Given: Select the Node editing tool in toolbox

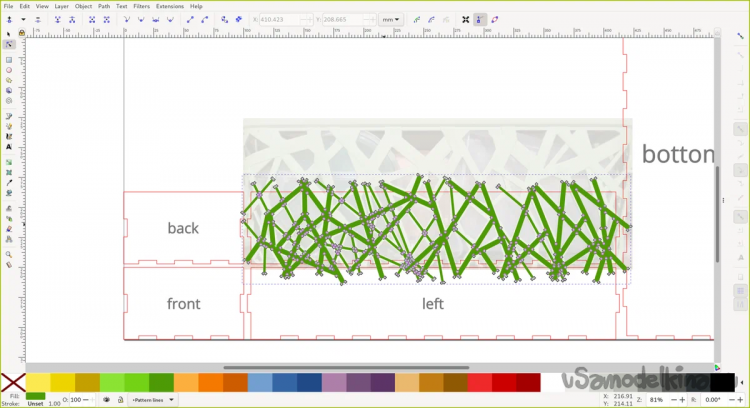Looking at the screenshot, I should pyautogui.click(x=9, y=44).
